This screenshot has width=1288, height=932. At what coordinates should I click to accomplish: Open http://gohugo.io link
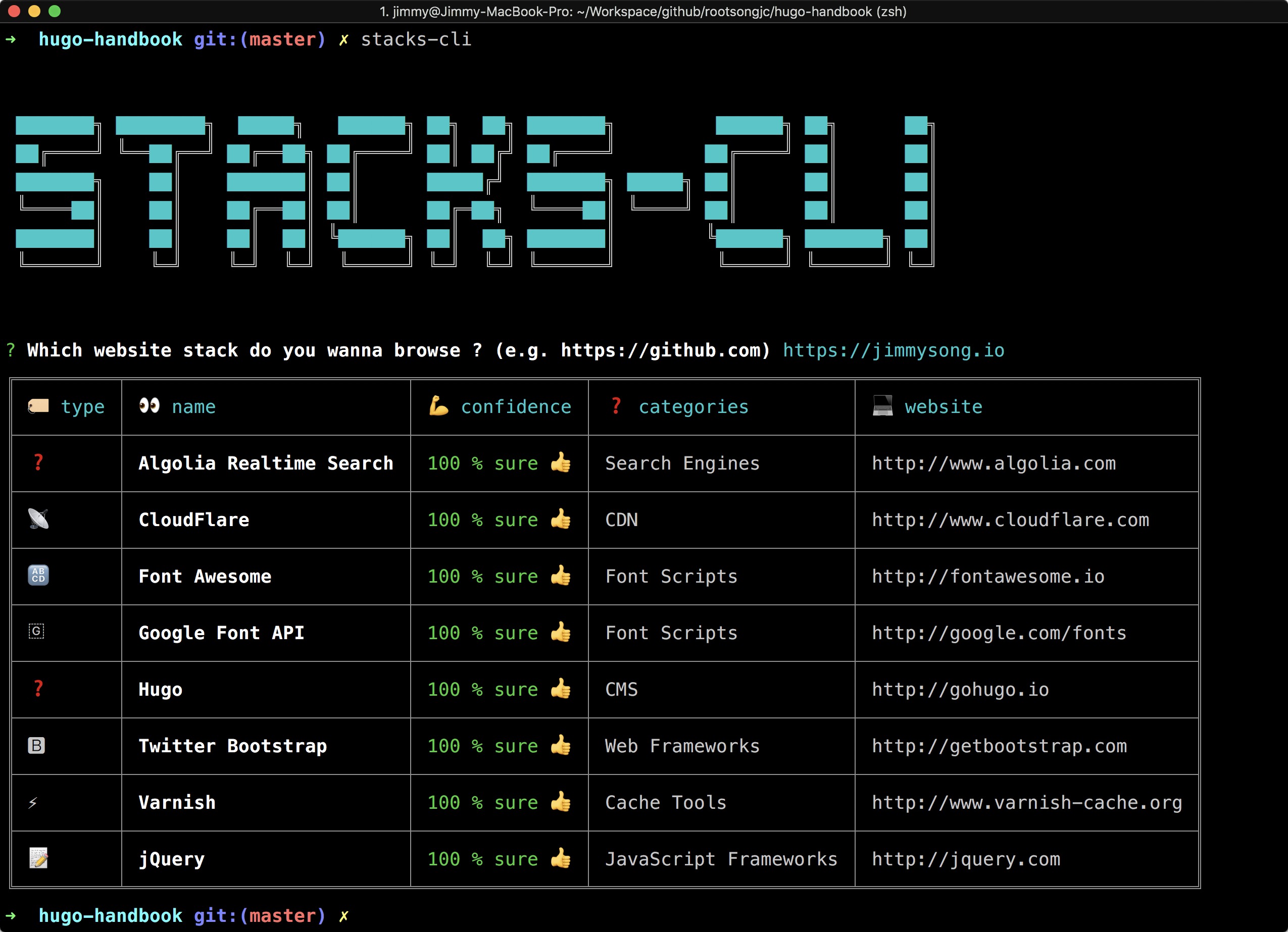pyautogui.click(x=960, y=689)
